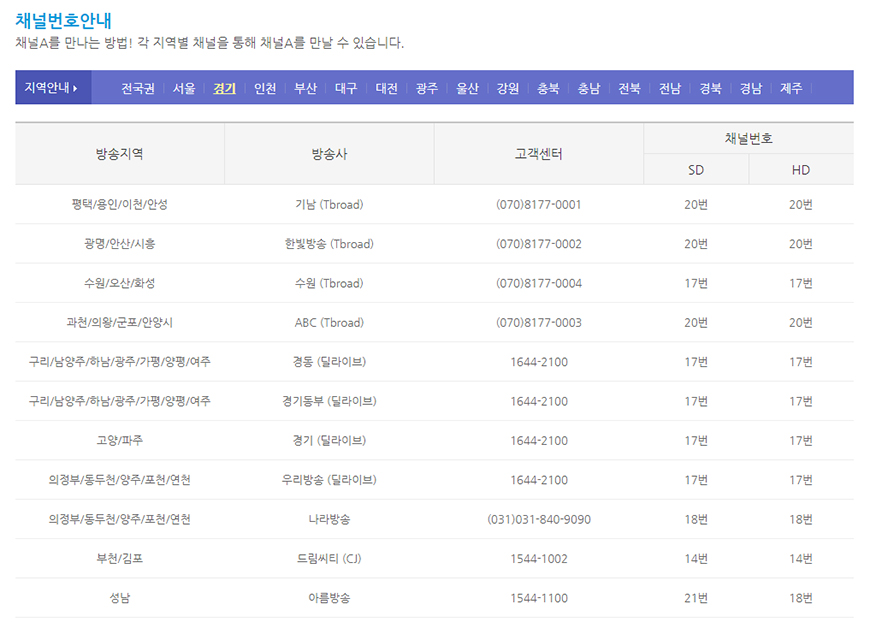Screen dimensions: 870x622
Task: Select the 경동 (딜라이브) broadcaster cell
Action: [x=329, y=362]
